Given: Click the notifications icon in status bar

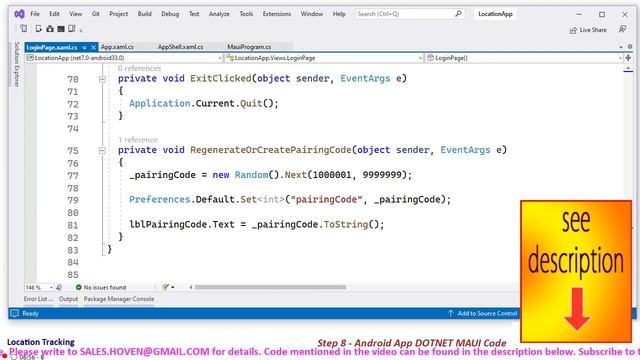Looking at the screenshot, I should click(x=15, y=313).
